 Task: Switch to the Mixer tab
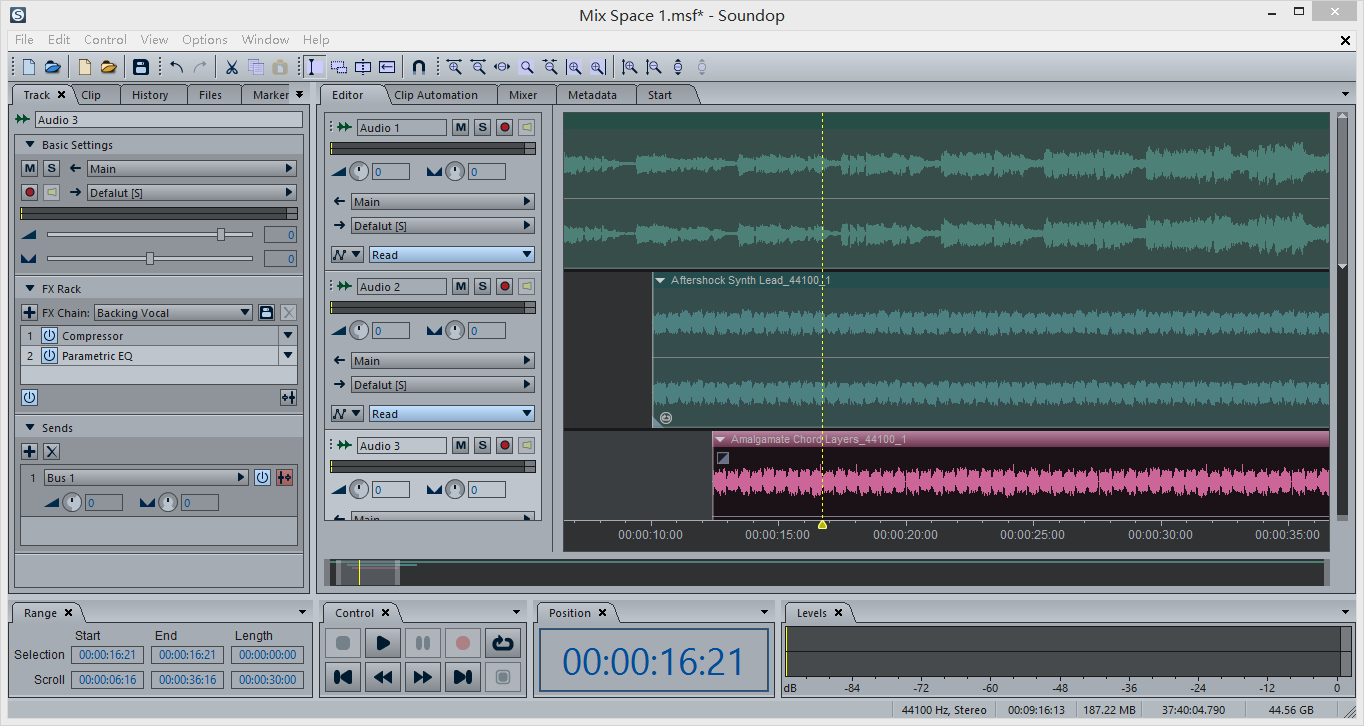click(523, 95)
